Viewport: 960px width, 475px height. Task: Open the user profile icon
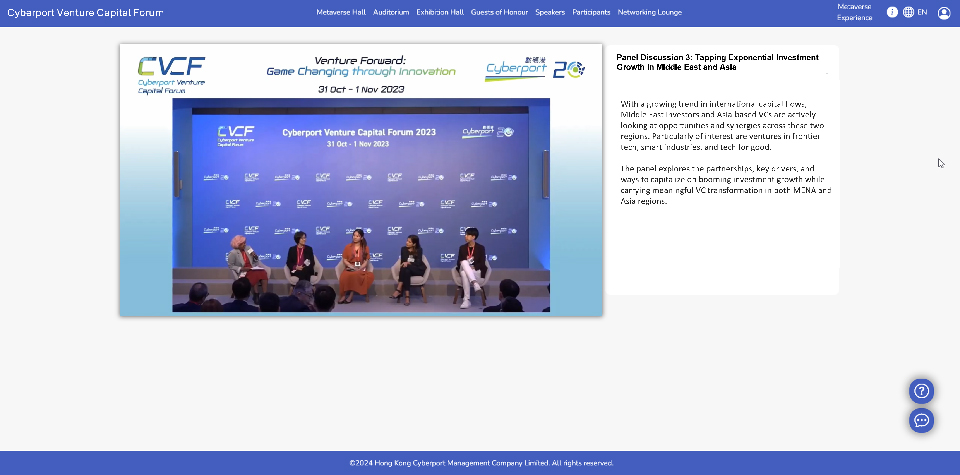pos(944,13)
